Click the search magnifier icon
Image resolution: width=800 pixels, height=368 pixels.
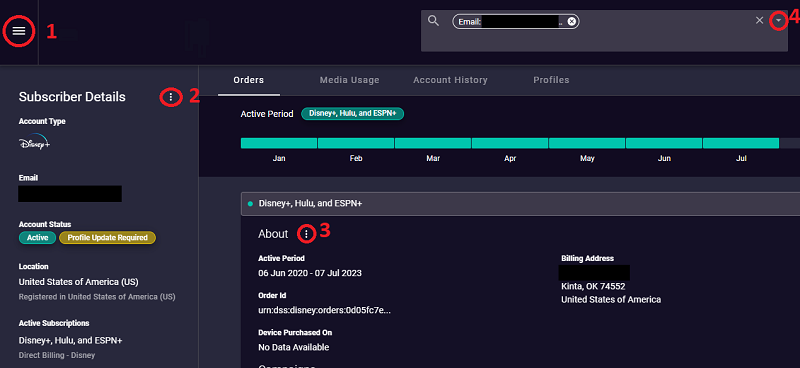(433, 21)
